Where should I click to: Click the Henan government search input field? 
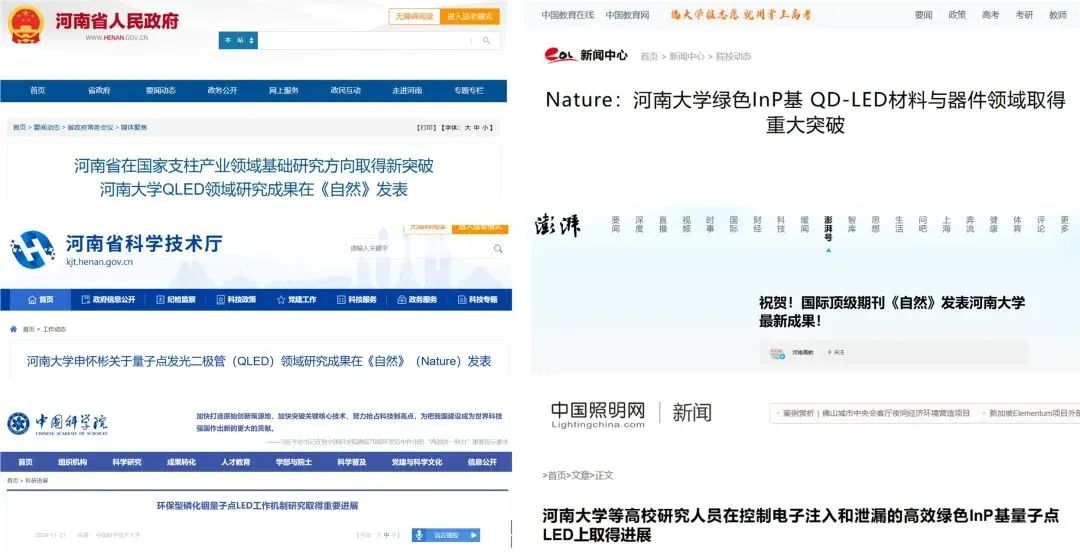tap(365, 41)
